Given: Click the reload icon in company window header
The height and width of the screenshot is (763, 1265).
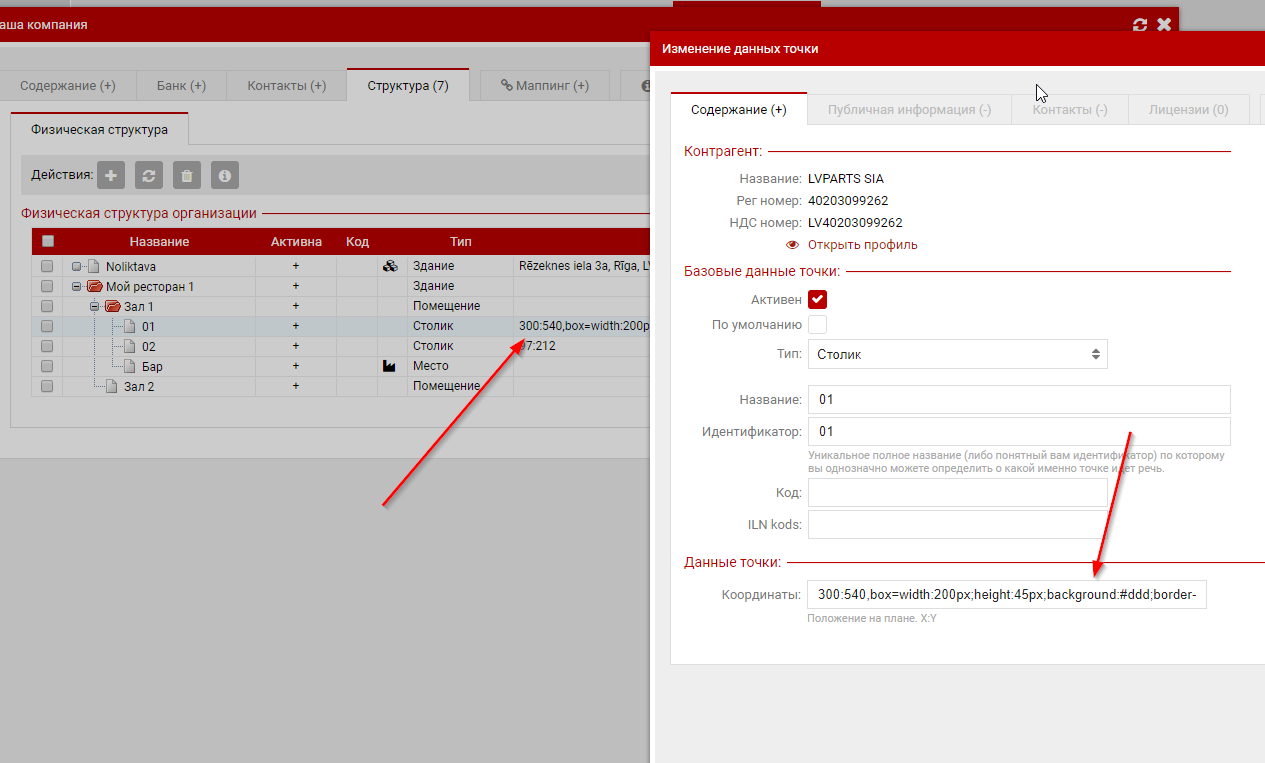Looking at the screenshot, I should click(x=1139, y=25).
